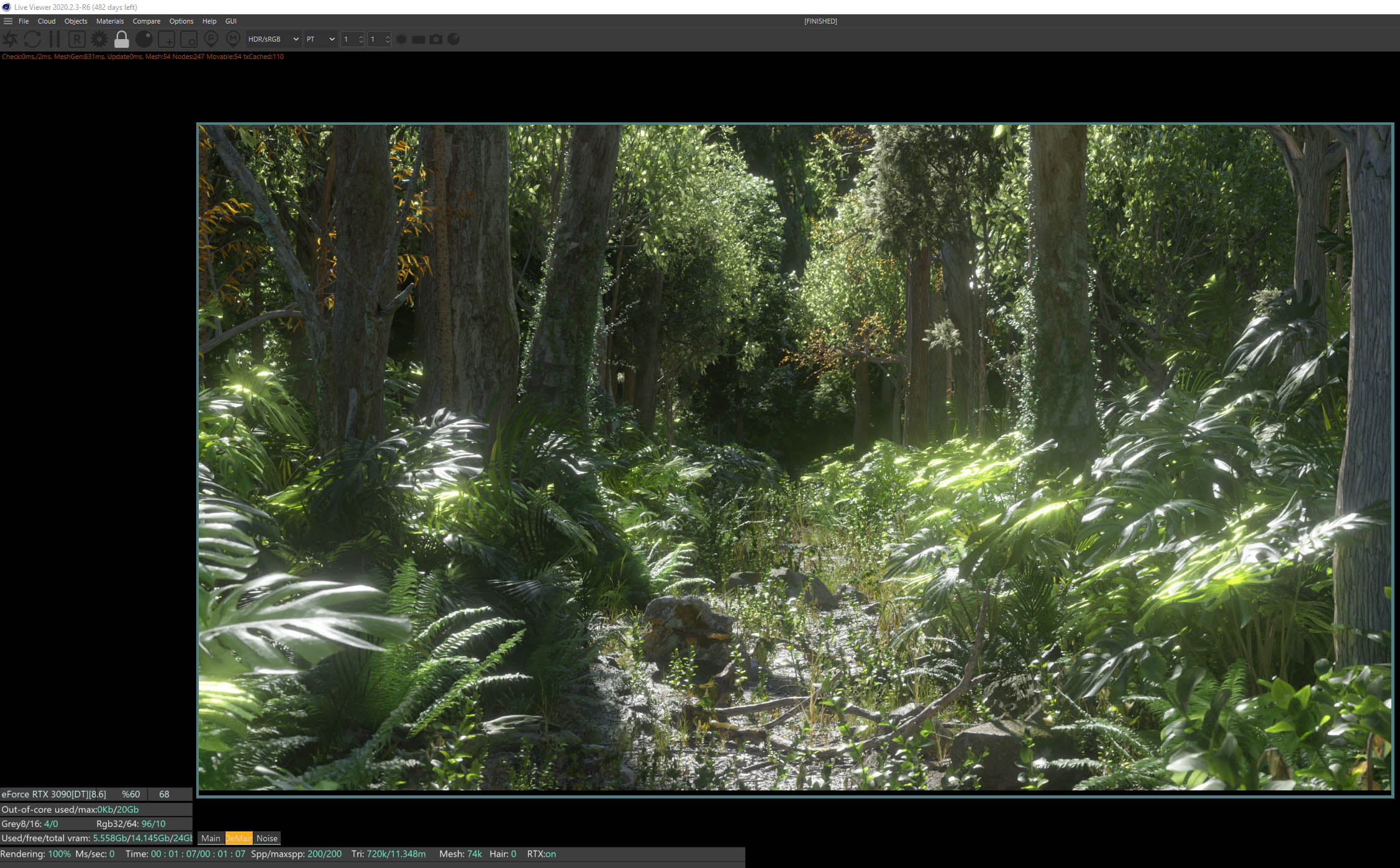Toggle the DeMain denoised pass button

click(239, 838)
